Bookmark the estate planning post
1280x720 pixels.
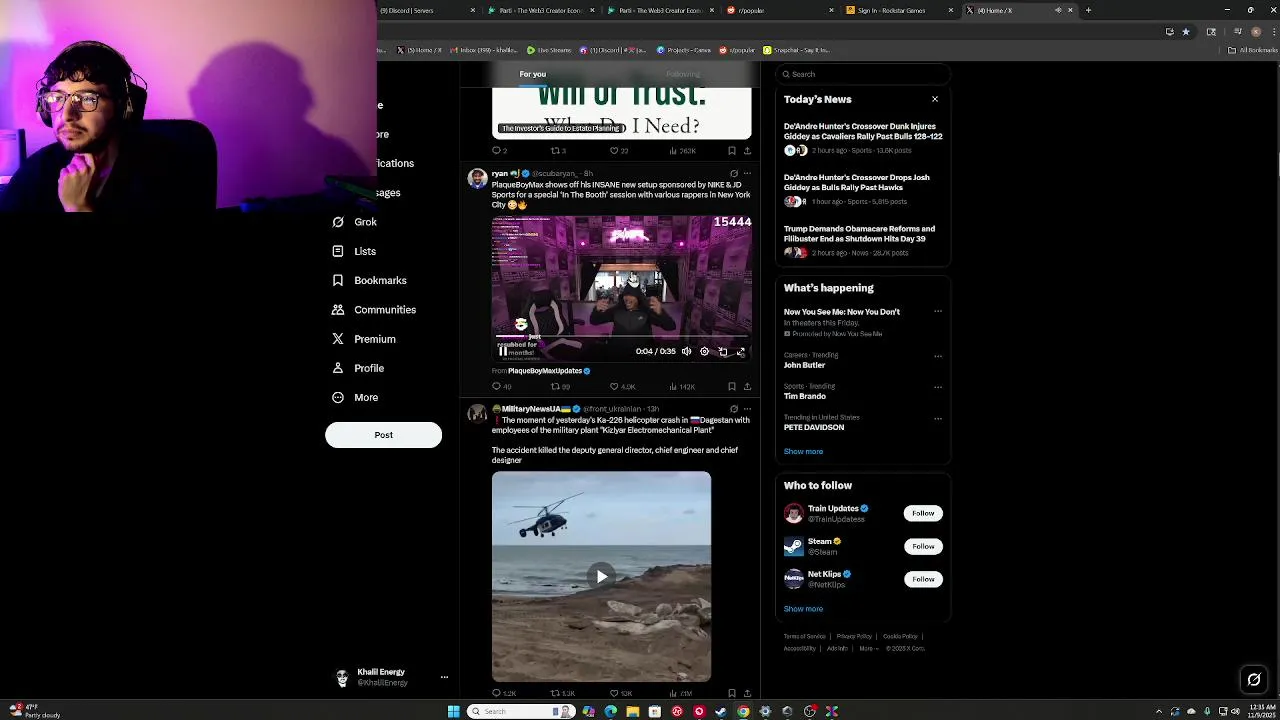732,151
